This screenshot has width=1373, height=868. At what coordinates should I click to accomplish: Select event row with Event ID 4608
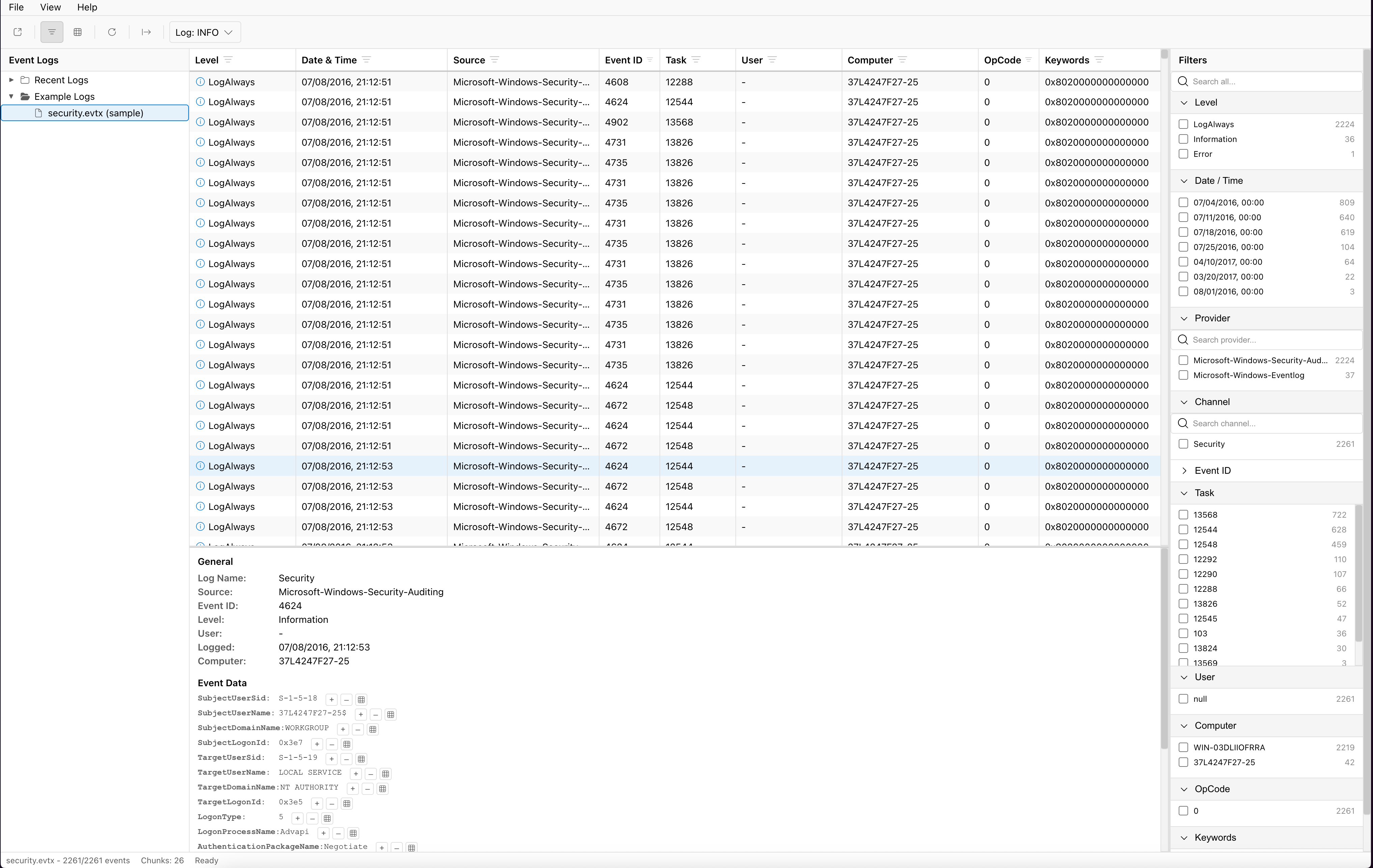click(675, 82)
